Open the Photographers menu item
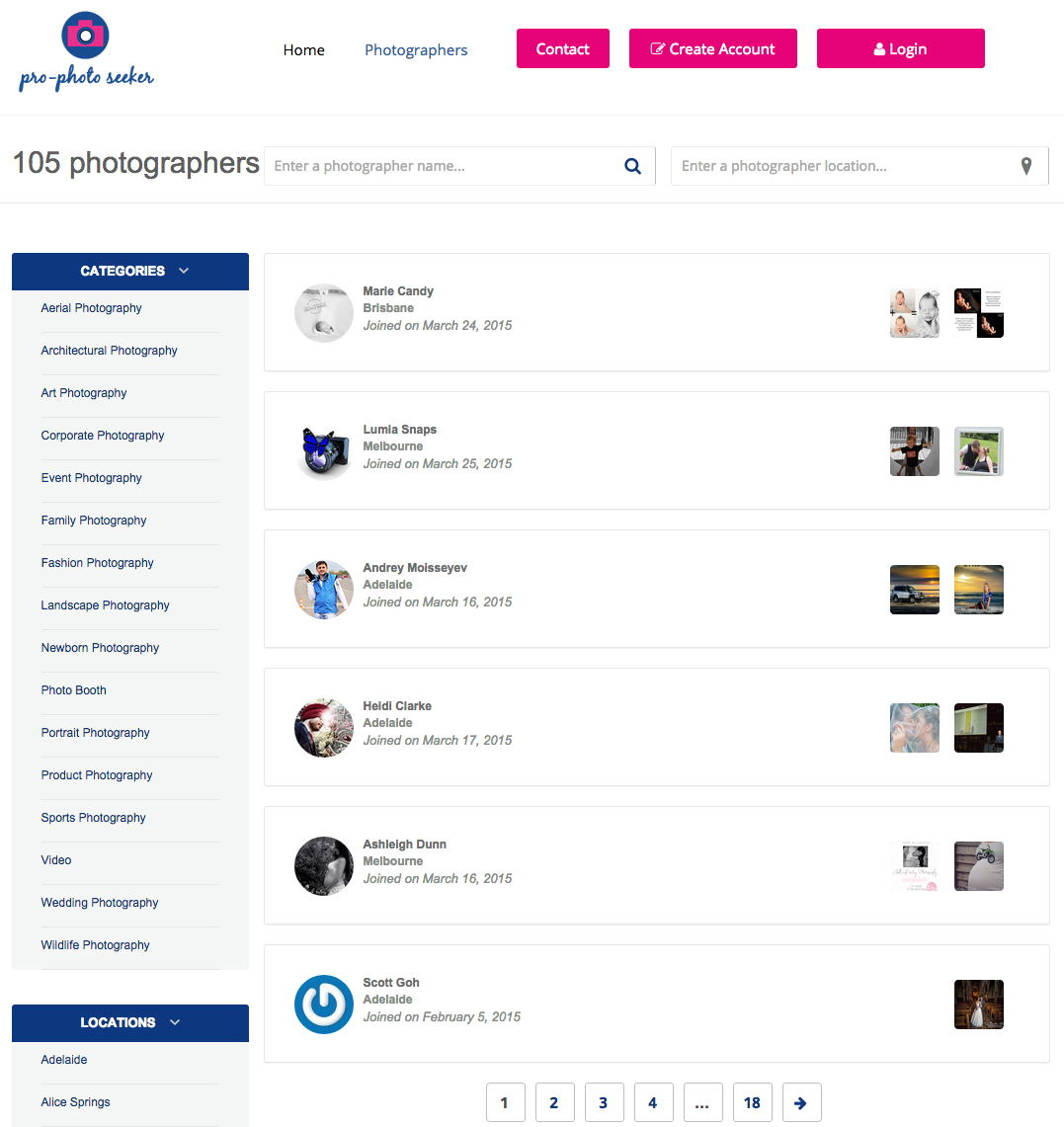The height and width of the screenshot is (1127, 1064). (416, 49)
